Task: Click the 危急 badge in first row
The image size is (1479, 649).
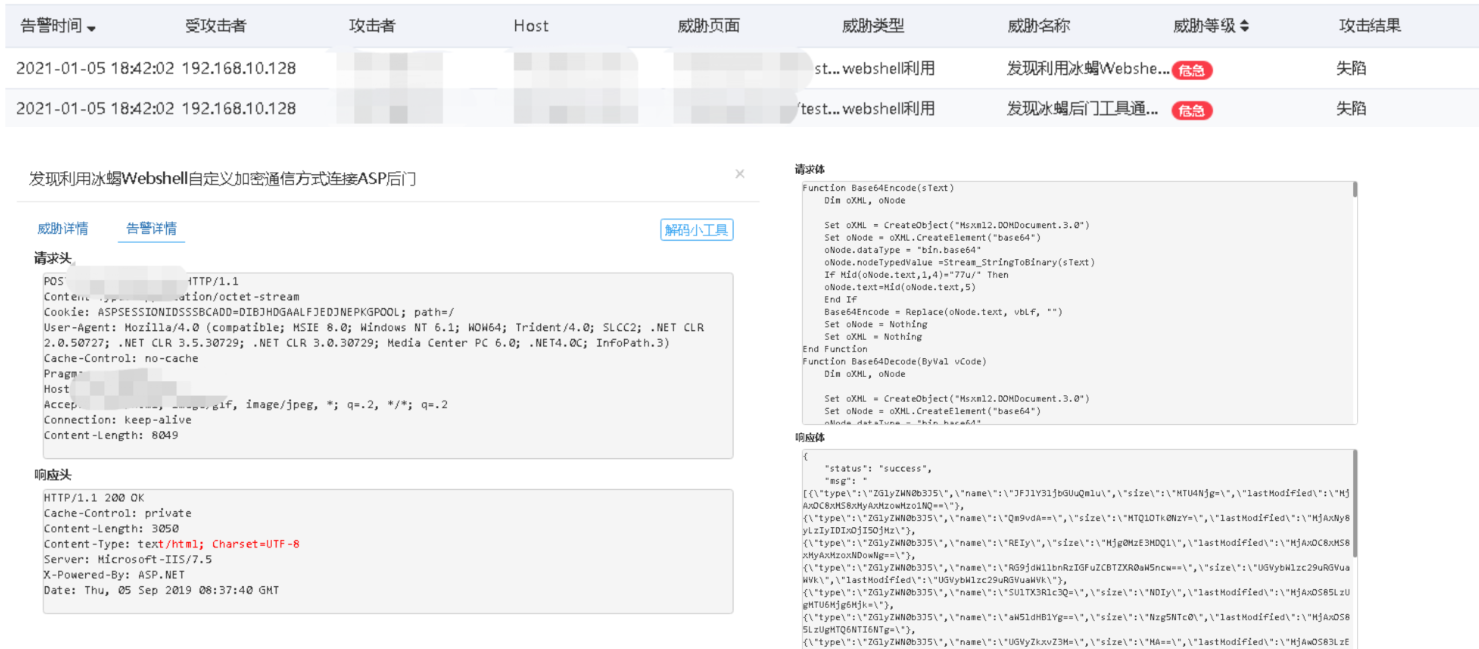Action: click(1191, 70)
